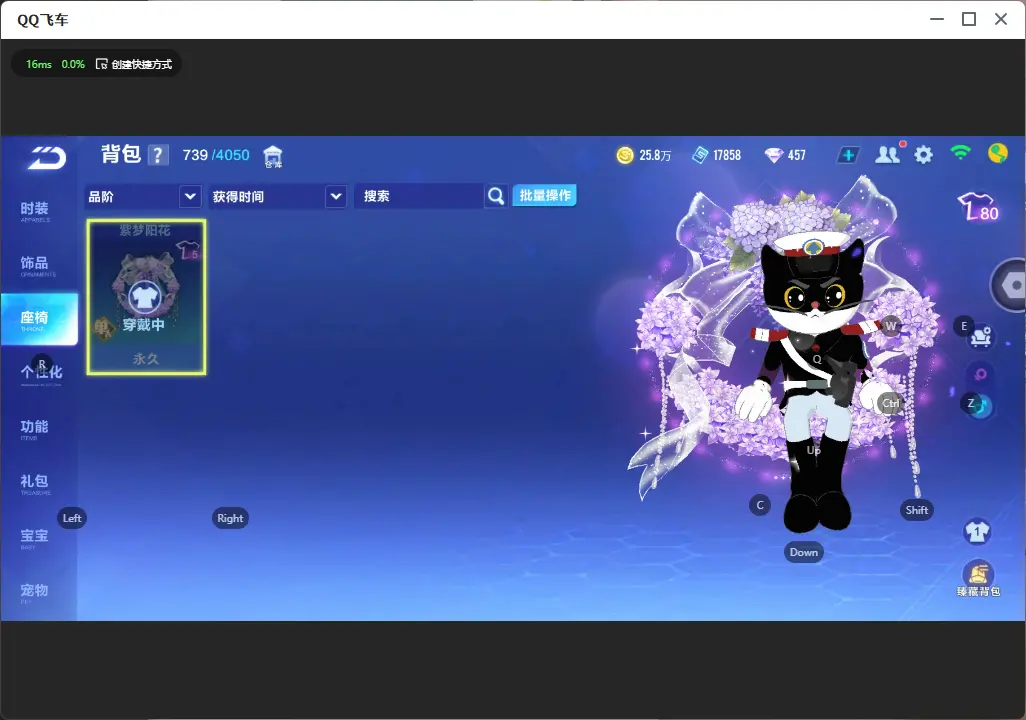The height and width of the screenshot is (720, 1026).
Task: Click the back logo icon beside 背包
Action: pyautogui.click(x=46, y=158)
